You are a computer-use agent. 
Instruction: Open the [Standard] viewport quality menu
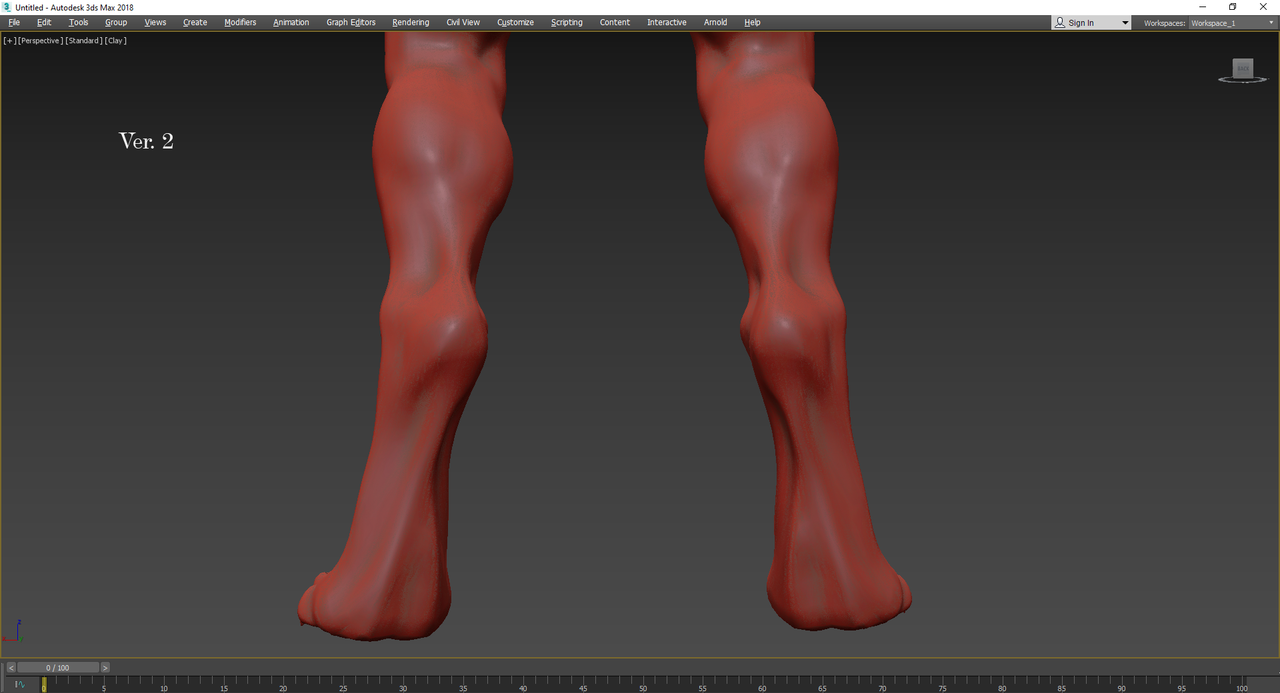(83, 41)
